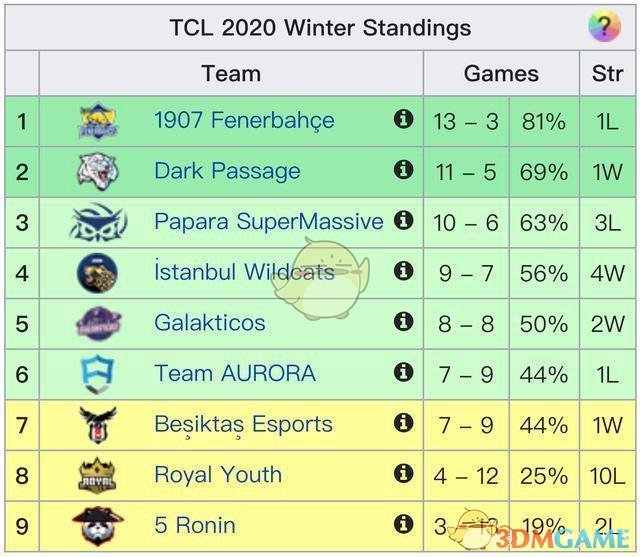This screenshot has width=640, height=557.
Task: Open info icon for 1907 Fenerbahçe
Action: (404, 119)
